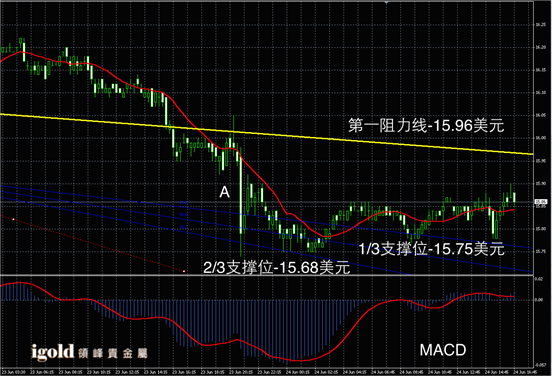Click the 0.00 level on MACD scale
552x376 pixels.
tap(539, 300)
